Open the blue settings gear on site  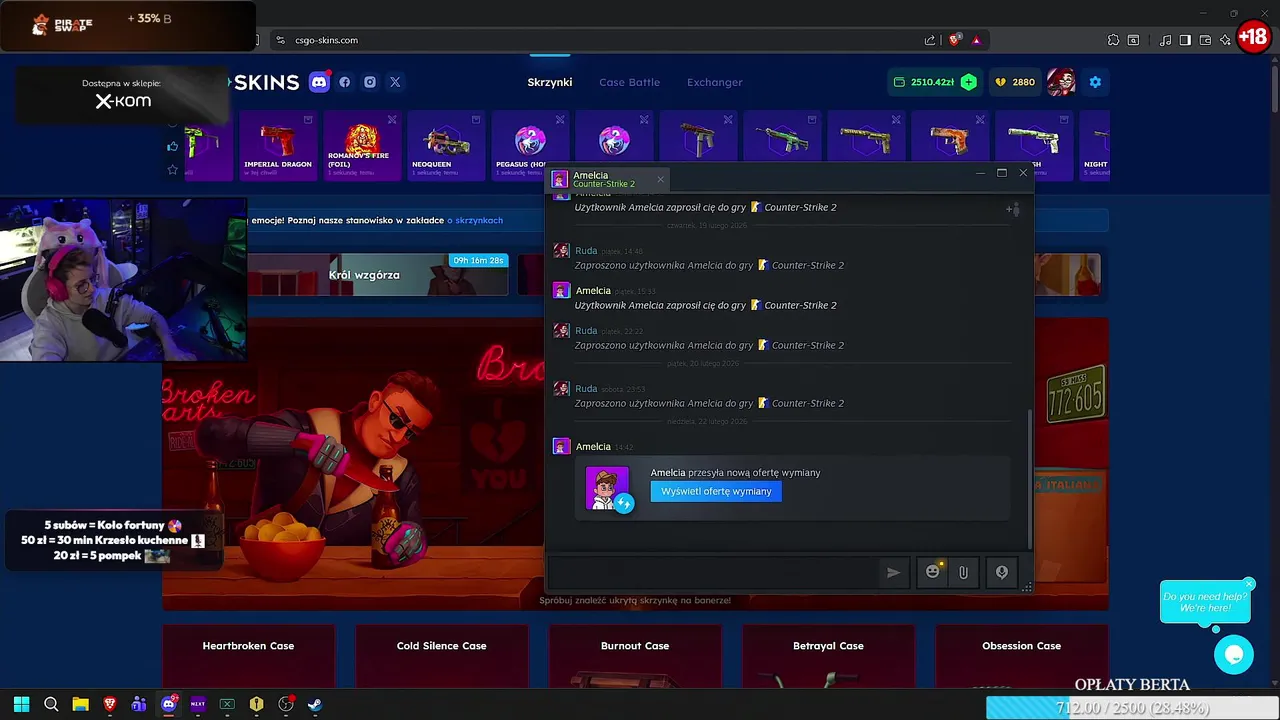(1095, 82)
